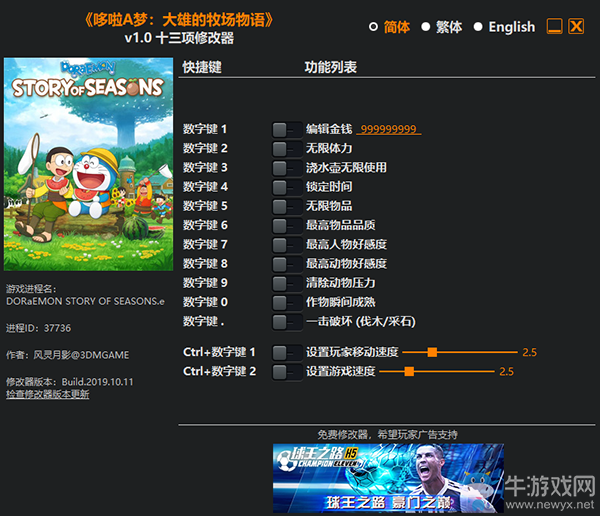600x516 pixels.
Task: Enable 无限体力 toggle
Action: (287, 149)
